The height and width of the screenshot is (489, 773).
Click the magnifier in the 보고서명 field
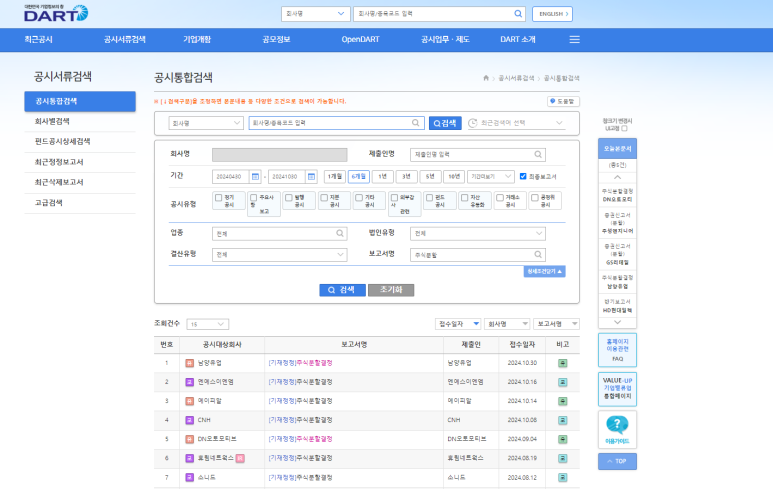(x=538, y=254)
